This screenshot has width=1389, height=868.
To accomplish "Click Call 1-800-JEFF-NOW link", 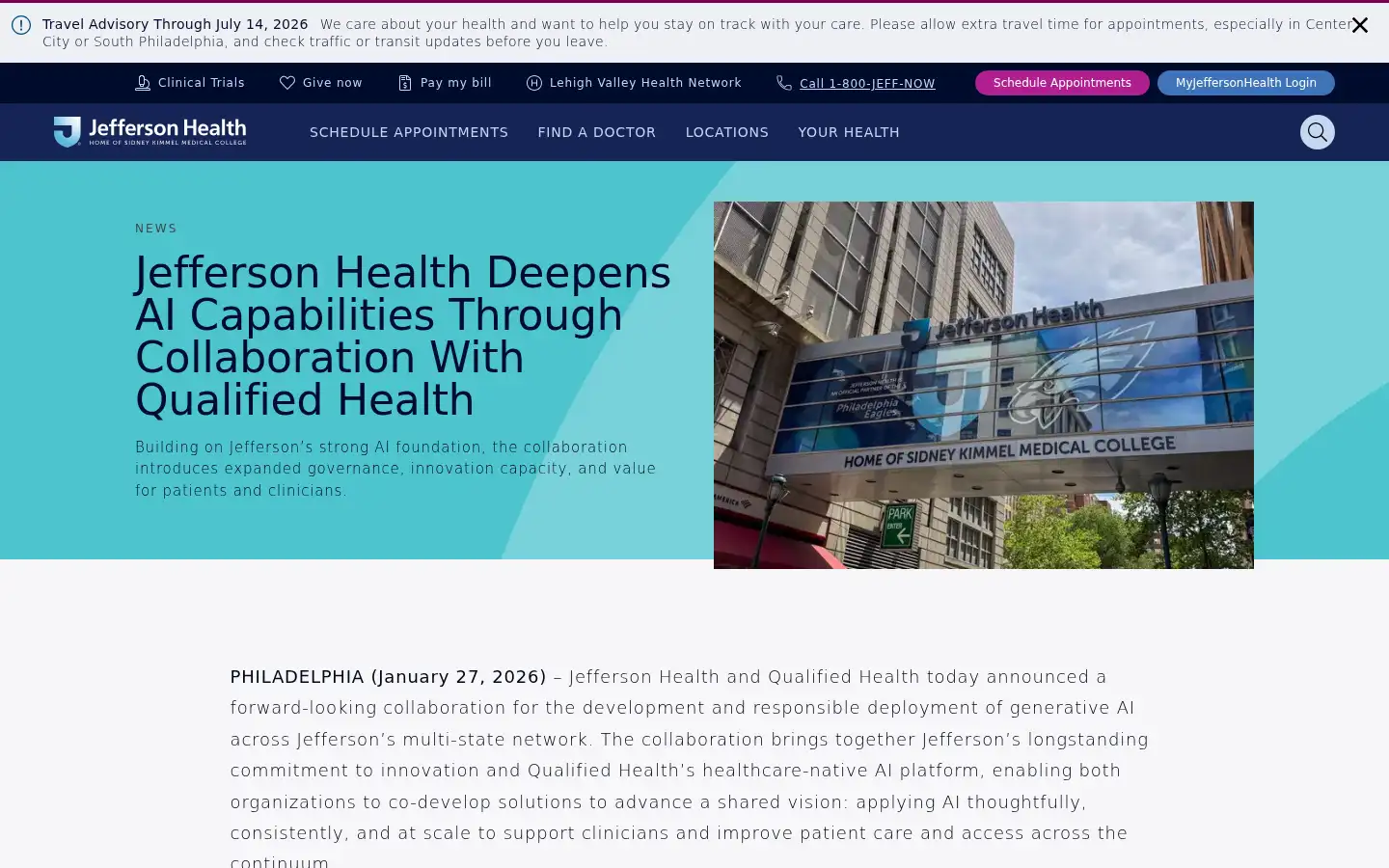I will click(867, 84).
